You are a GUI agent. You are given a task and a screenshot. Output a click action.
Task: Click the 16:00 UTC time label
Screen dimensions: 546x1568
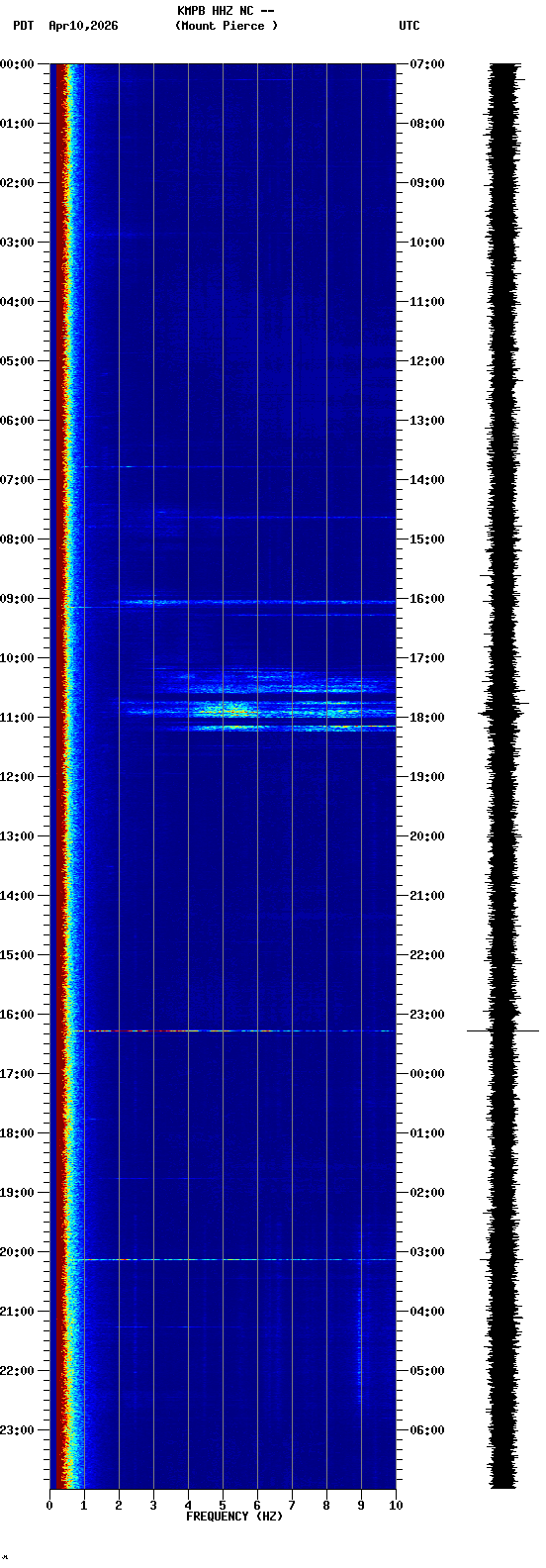[x=427, y=599]
